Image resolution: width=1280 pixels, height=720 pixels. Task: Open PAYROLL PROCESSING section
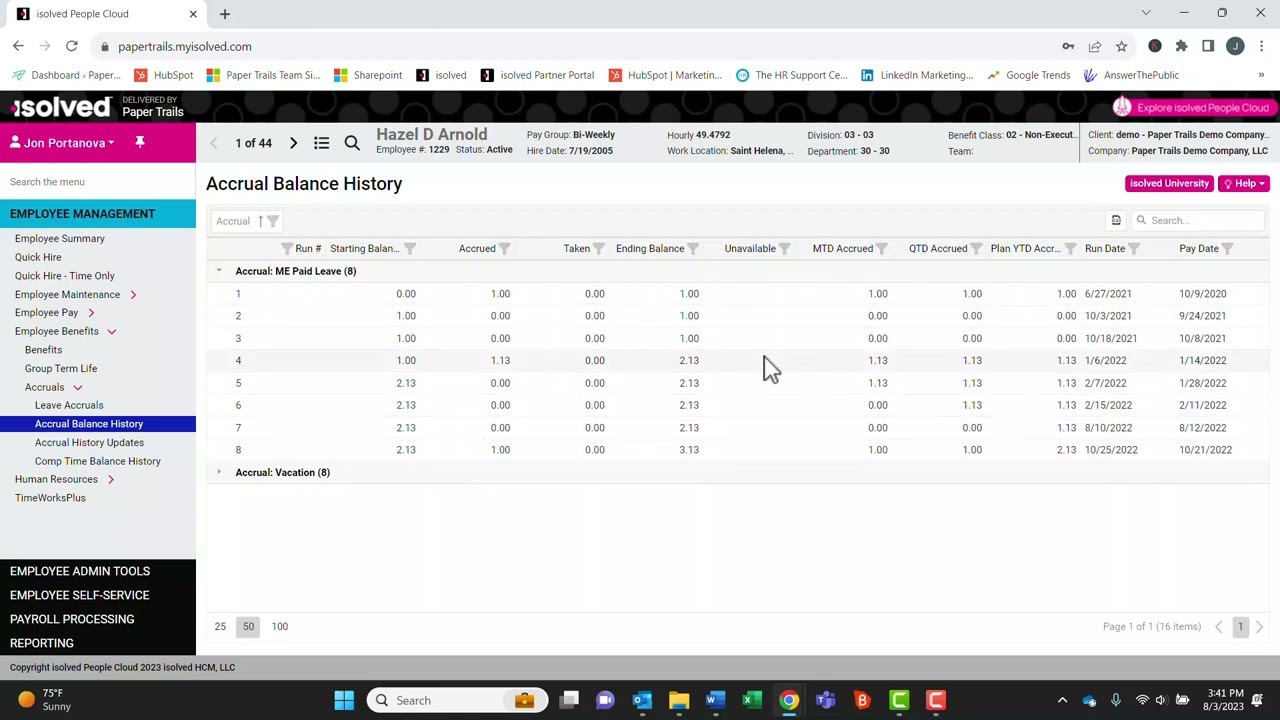pyautogui.click(x=72, y=619)
